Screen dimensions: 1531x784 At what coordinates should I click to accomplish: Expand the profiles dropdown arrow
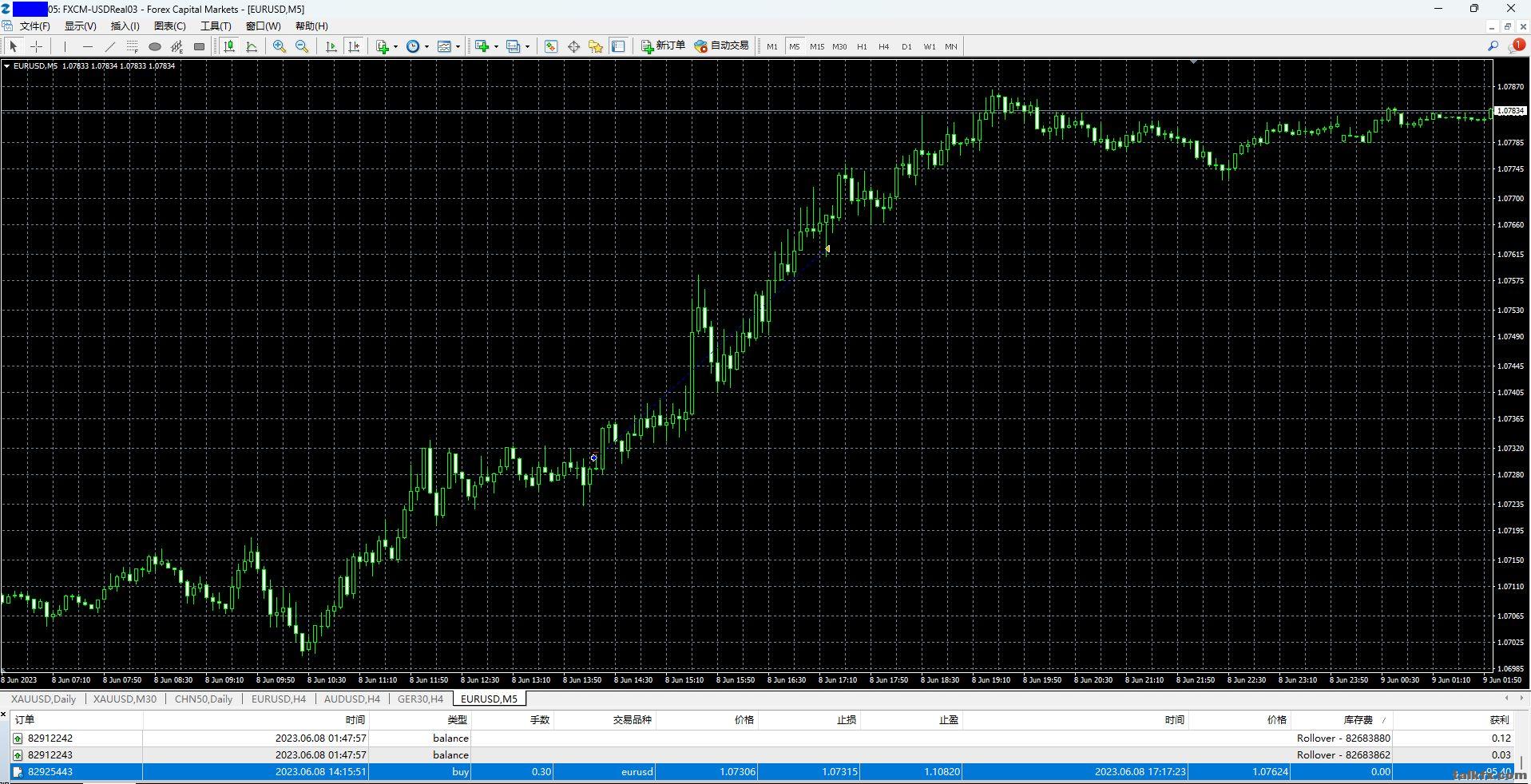(527, 46)
